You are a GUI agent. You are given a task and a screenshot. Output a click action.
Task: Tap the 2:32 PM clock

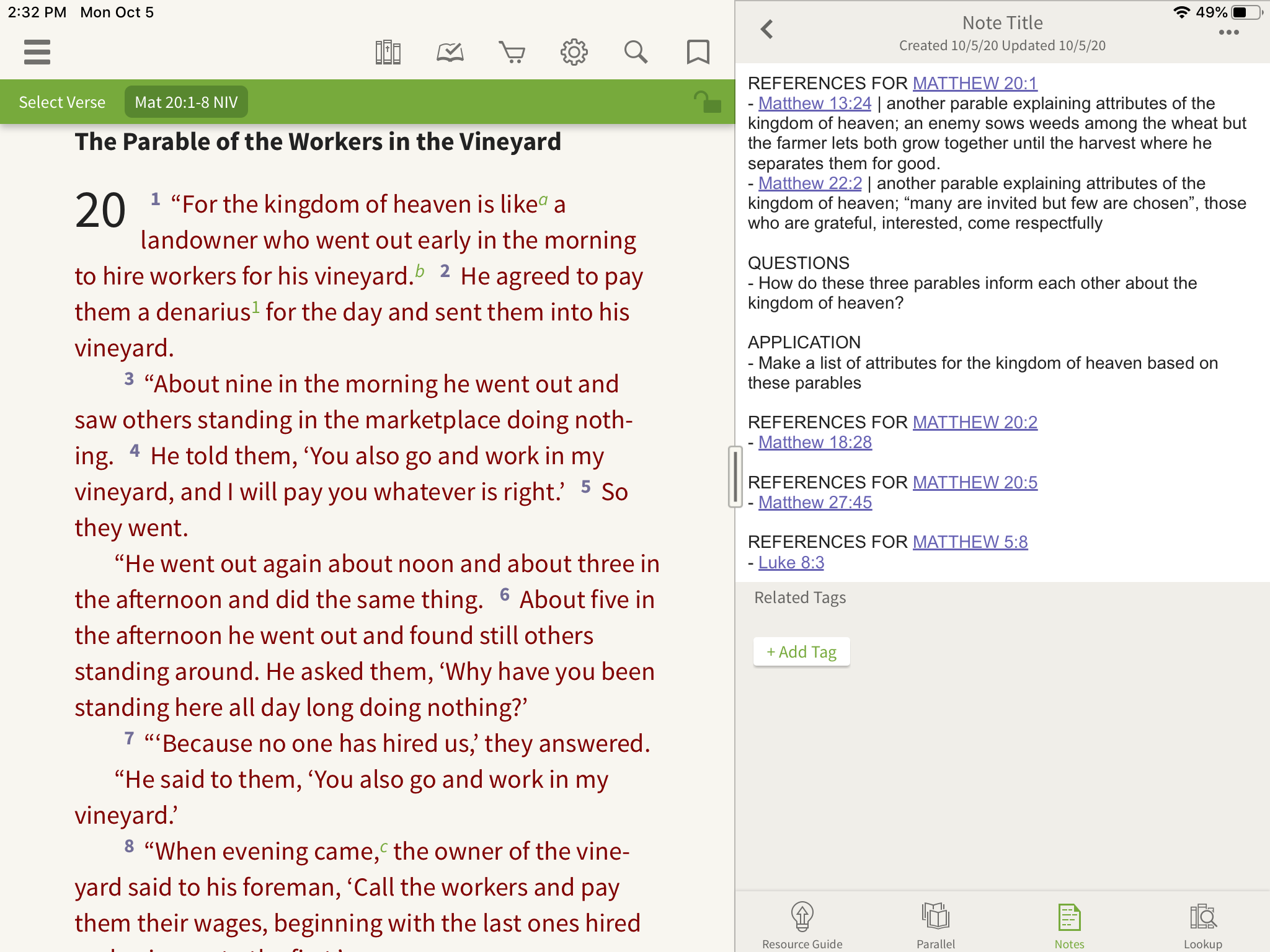[x=37, y=12]
